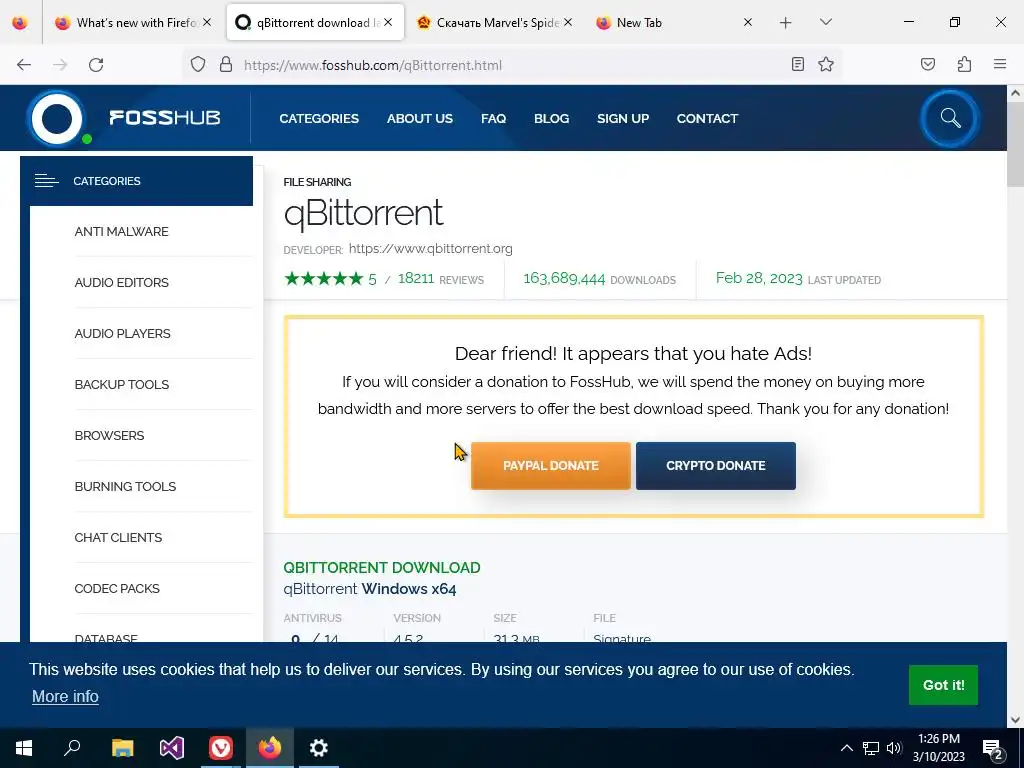
Task: Open the network tray icon
Action: coord(871,748)
